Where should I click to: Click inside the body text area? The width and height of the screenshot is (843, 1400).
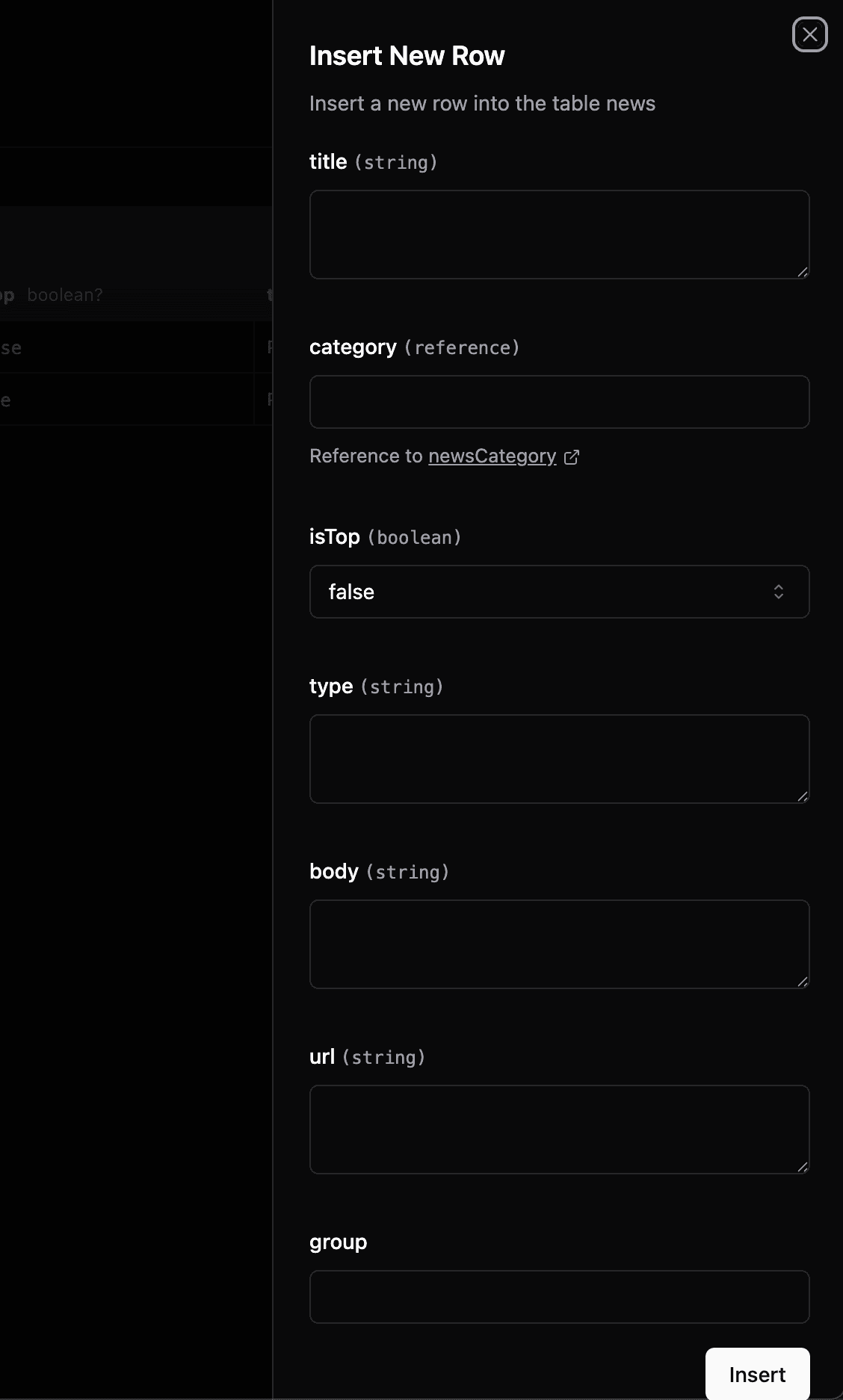click(559, 944)
